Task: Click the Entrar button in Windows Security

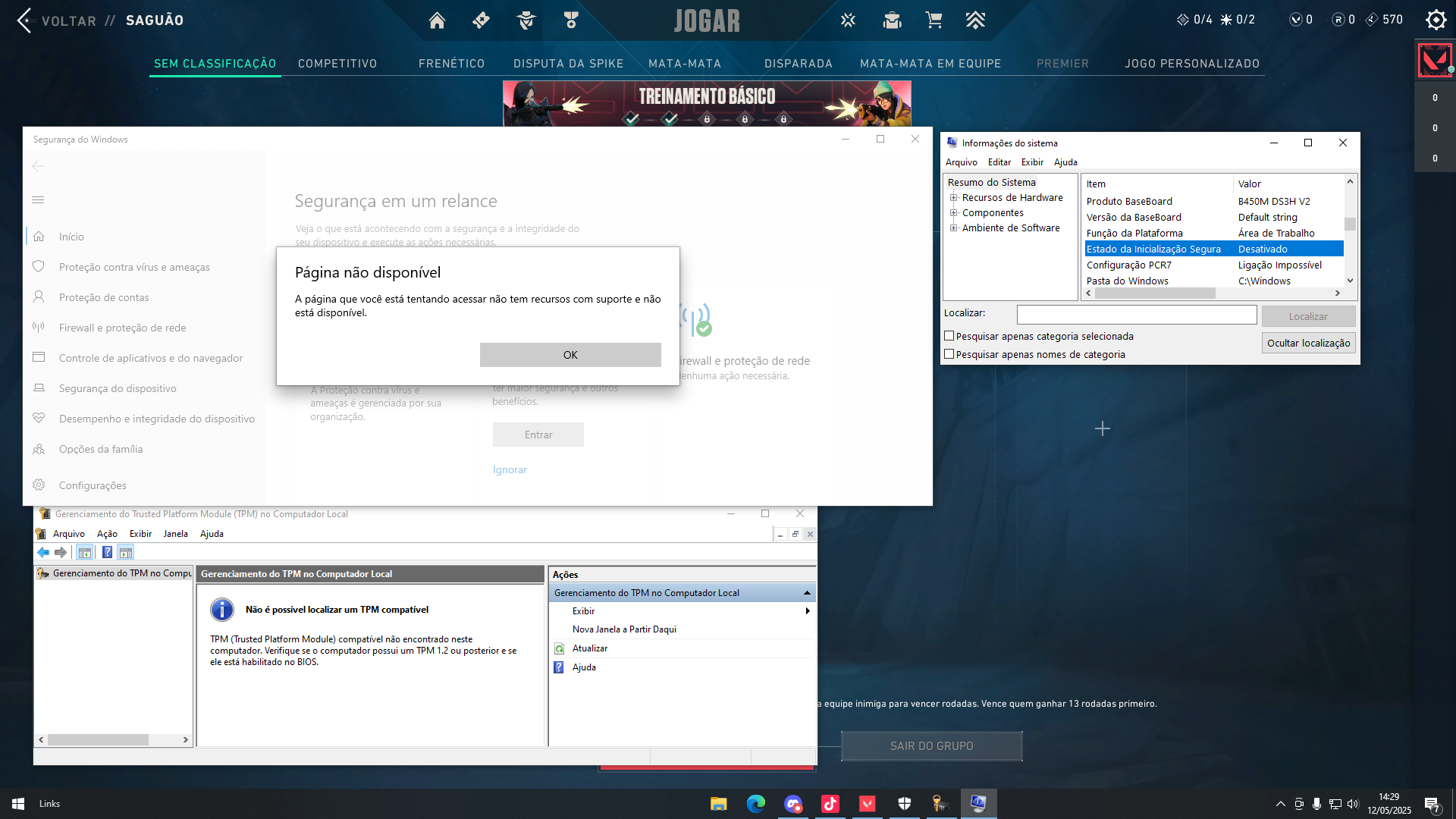Action: pyautogui.click(x=538, y=435)
